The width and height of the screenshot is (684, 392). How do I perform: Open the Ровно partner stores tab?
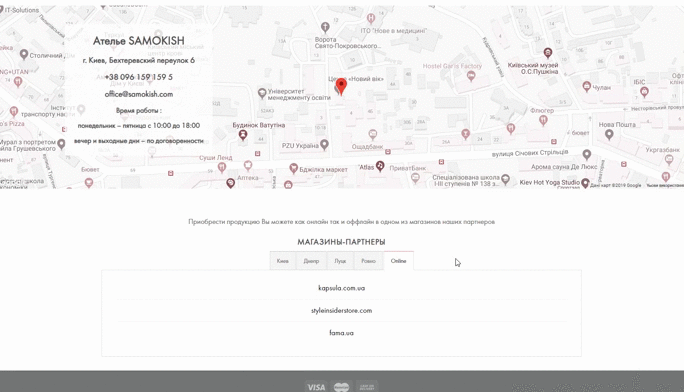[369, 261]
